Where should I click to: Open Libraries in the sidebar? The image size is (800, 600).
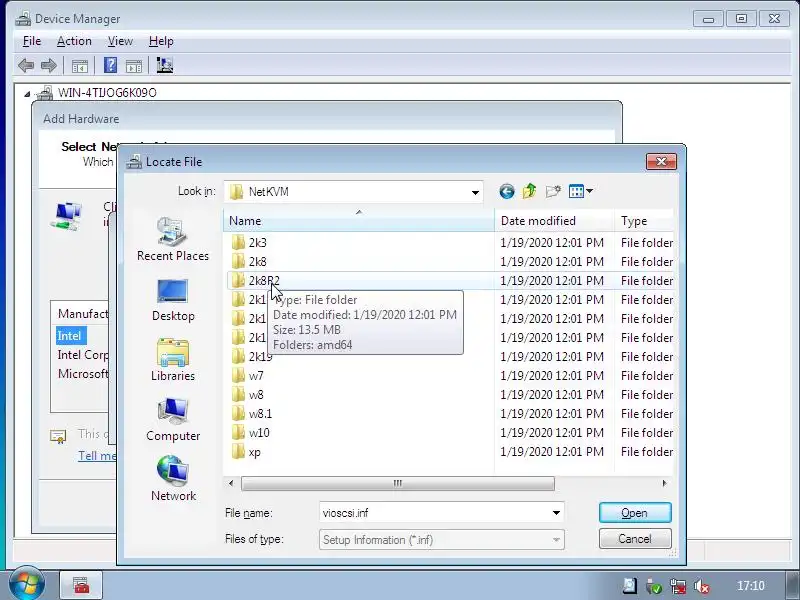click(173, 360)
